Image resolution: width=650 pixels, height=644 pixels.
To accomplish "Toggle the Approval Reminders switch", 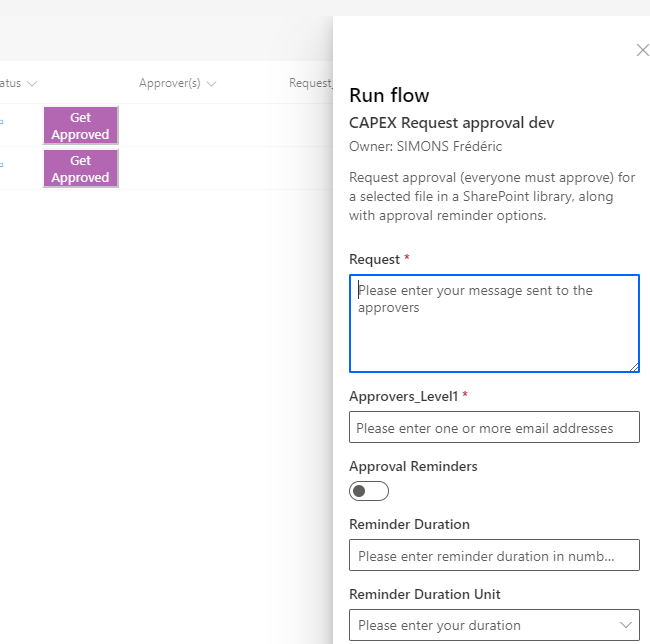I will coord(369,491).
